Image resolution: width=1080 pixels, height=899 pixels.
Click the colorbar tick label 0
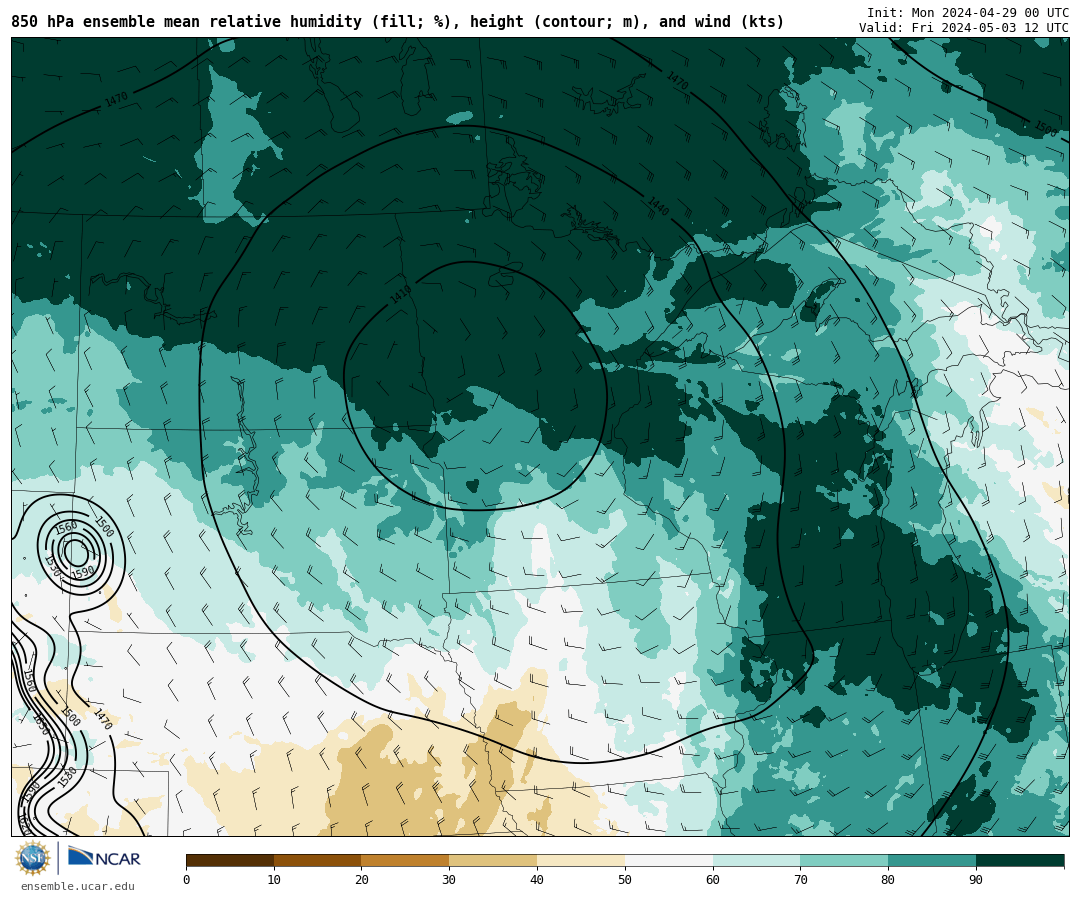point(187,880)
